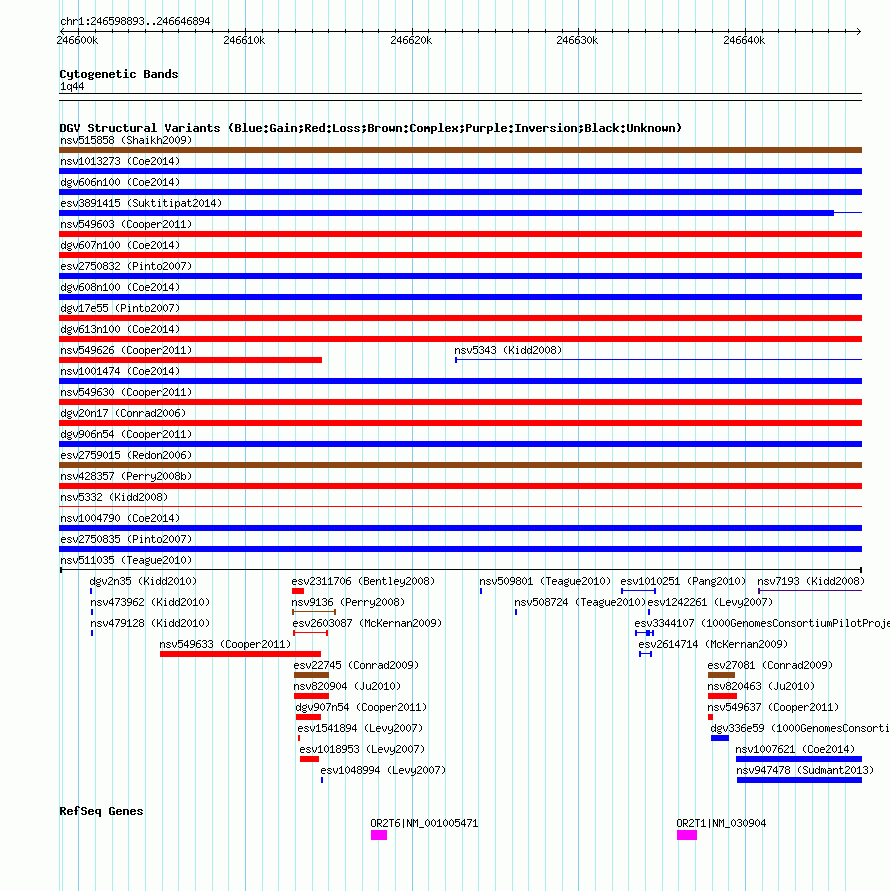Click the dgv17e55 (Pinto2007) label
Screen dimensions: 890x891
120,309
